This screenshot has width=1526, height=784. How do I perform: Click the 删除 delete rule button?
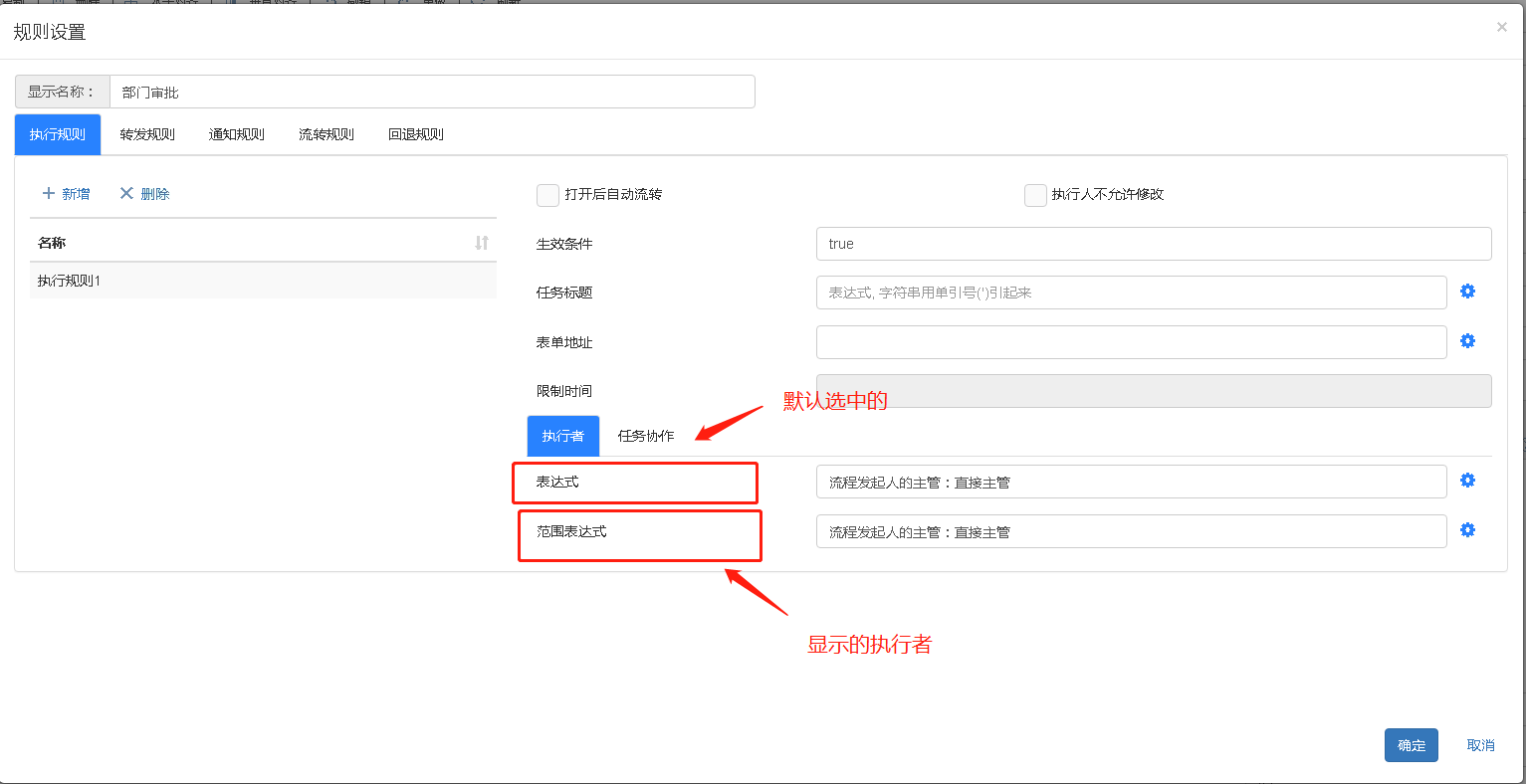144,194
